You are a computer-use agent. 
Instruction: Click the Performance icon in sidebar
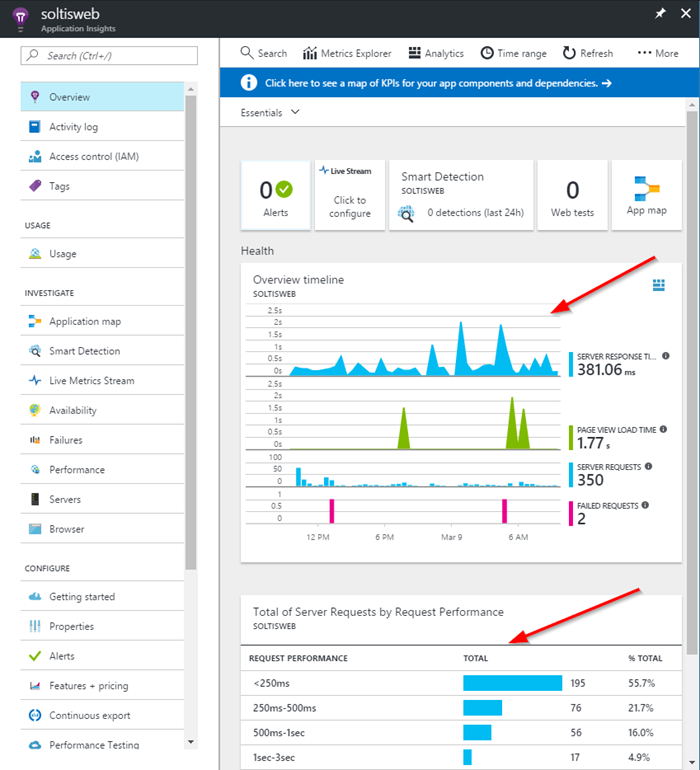pyautogui.click(x=35, y=469)
